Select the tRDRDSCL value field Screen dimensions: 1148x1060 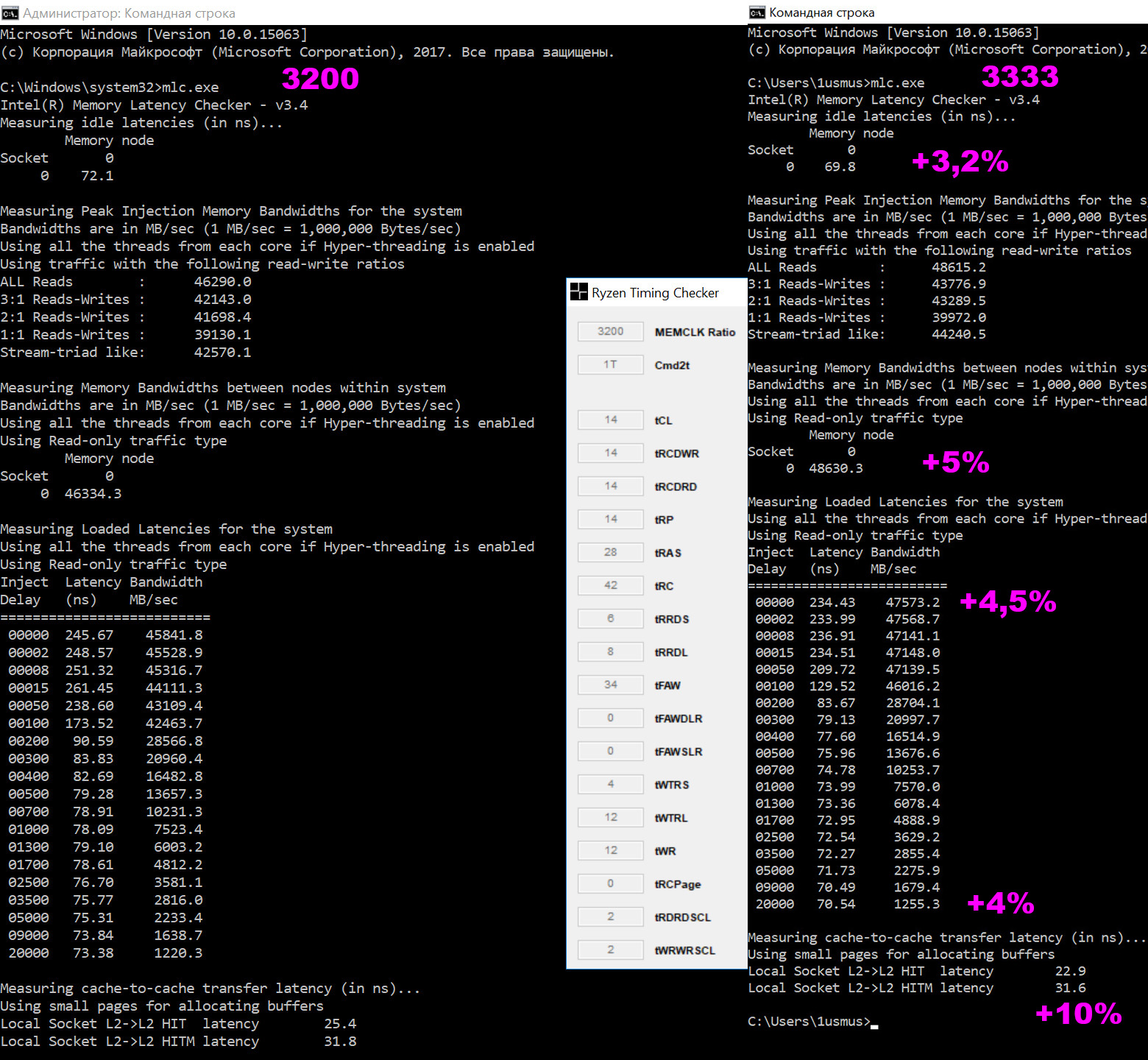point(611,916)
